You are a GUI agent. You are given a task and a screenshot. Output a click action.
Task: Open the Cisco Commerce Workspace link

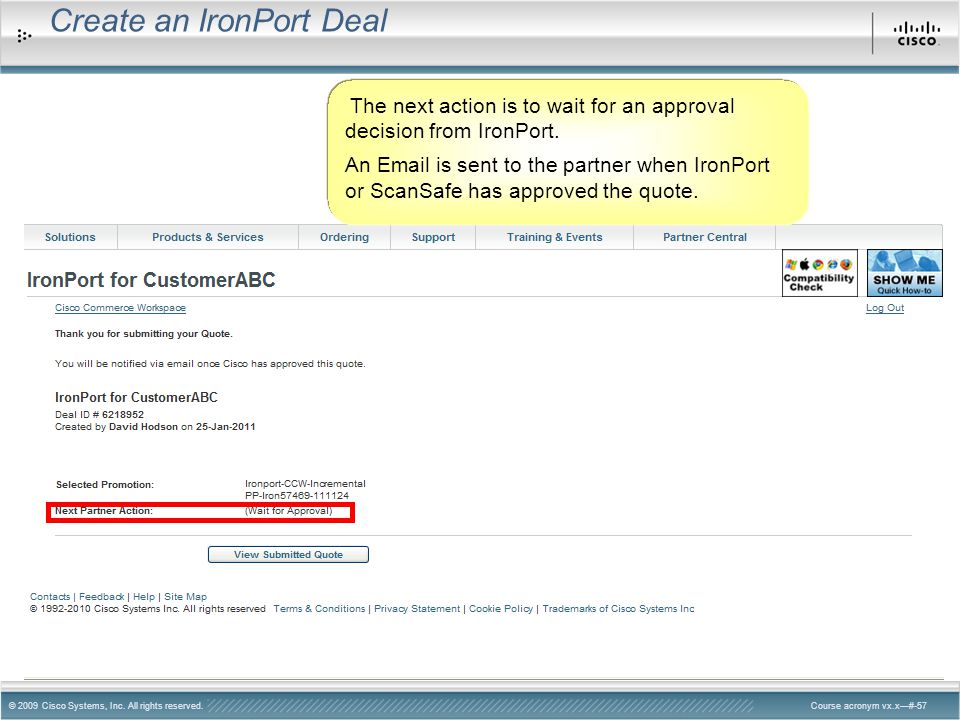point(120,308)
